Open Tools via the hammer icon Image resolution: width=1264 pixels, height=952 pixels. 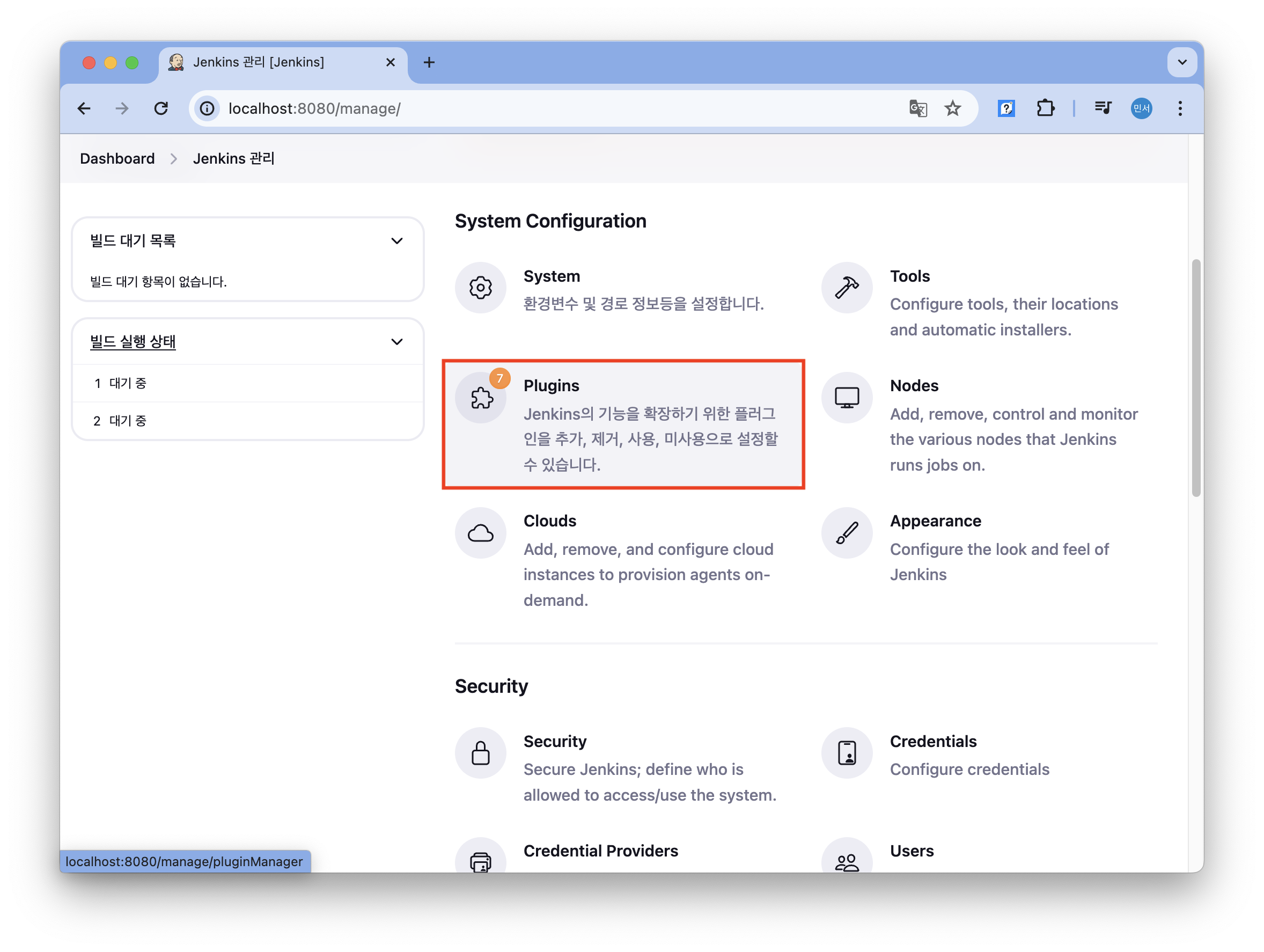click(846, 288)
